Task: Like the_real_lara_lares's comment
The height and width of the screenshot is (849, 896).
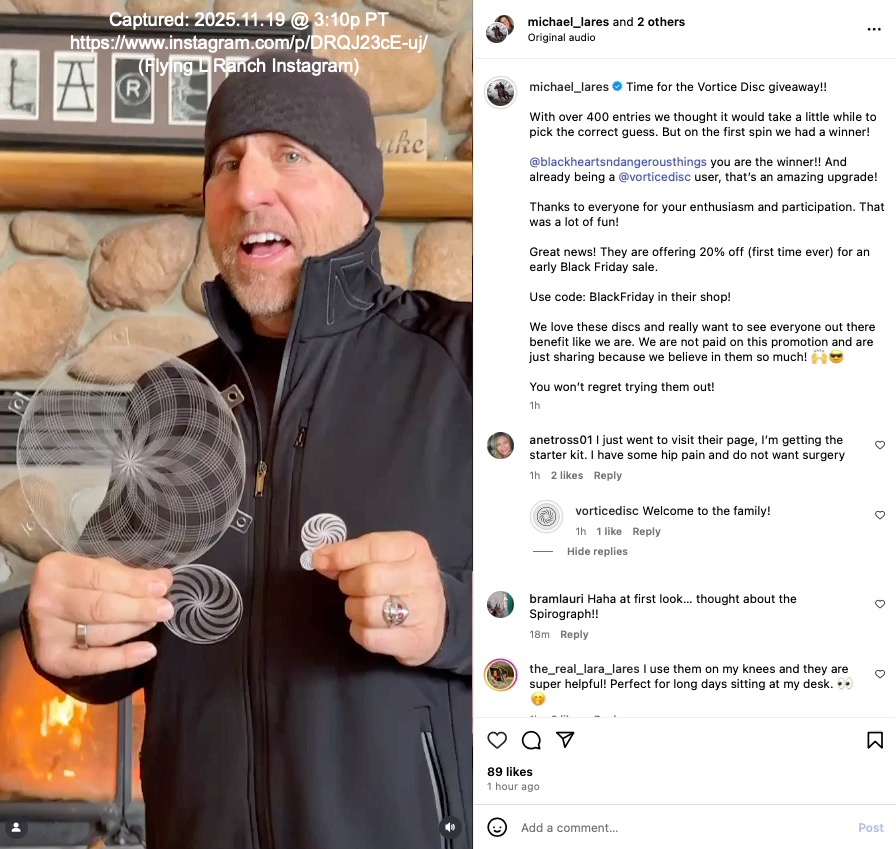Action: pyautogui.click(x=880, y=674)
